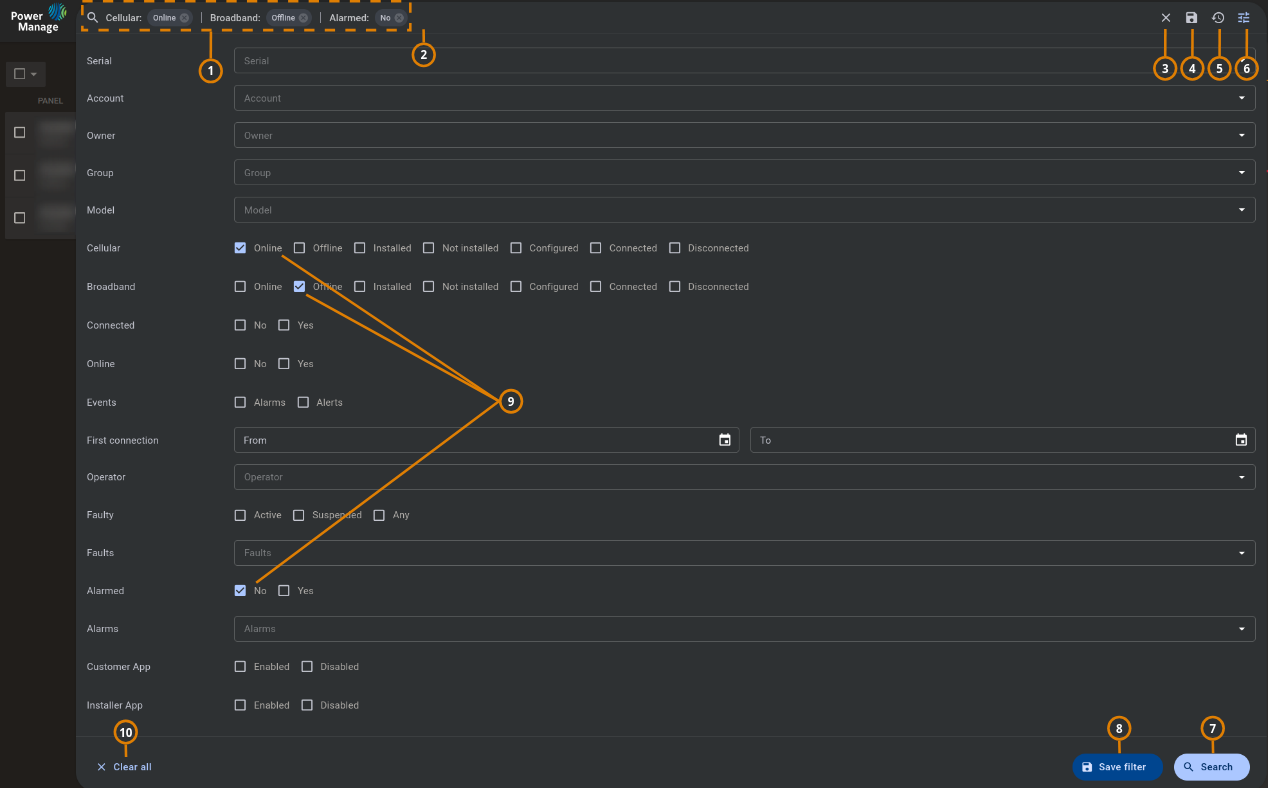Open the First connection From date picker

[x=724, y=440]
